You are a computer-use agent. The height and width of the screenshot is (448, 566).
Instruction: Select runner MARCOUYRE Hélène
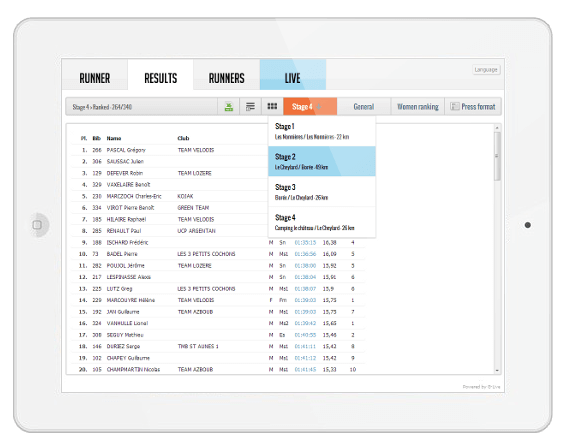pos(131,300)
